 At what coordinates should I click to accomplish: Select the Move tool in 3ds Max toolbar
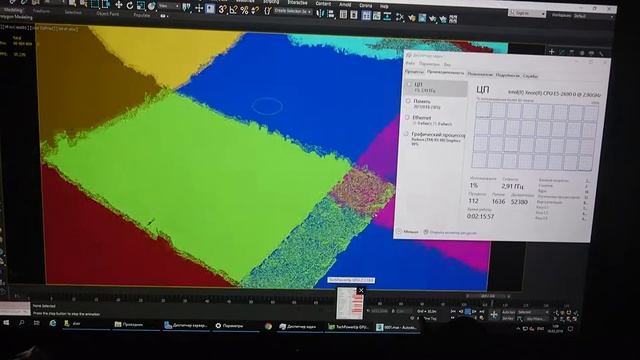pyautogui.click(x=119, y=5)
